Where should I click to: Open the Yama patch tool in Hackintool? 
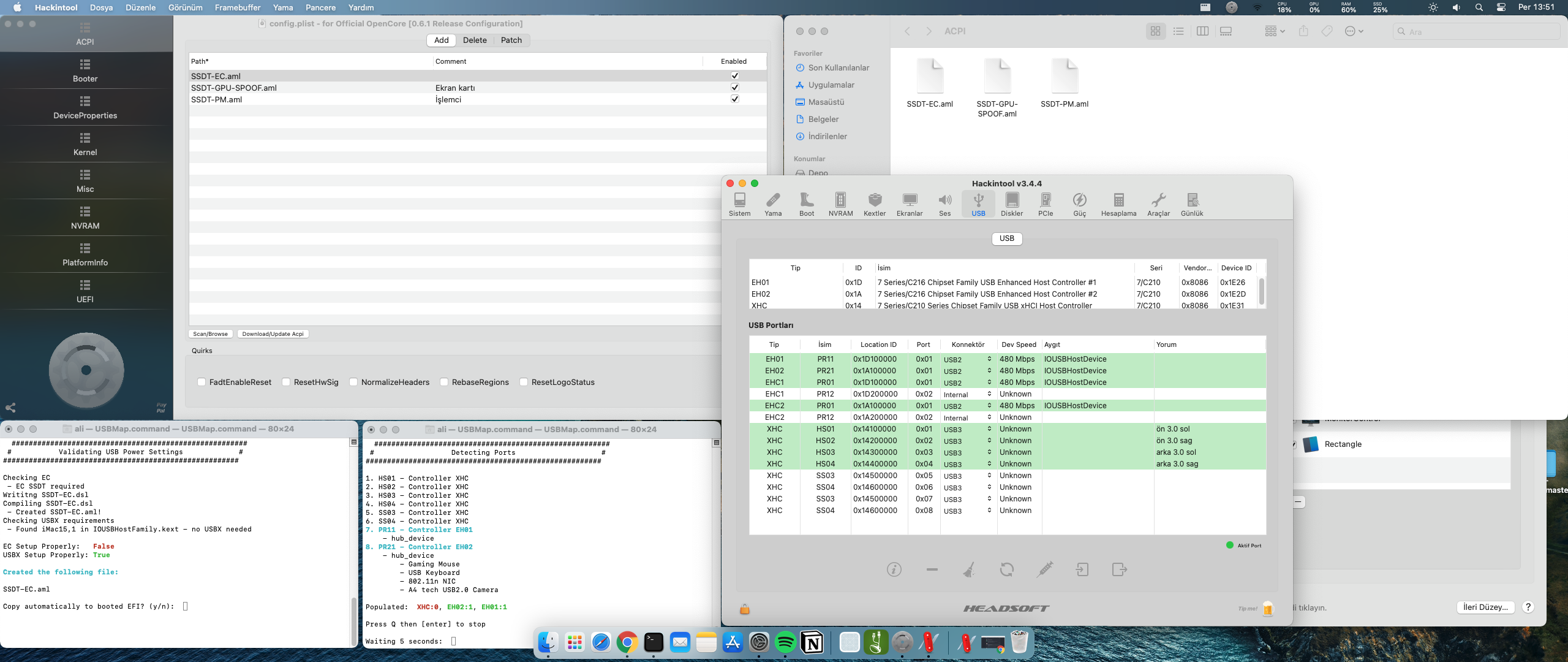(773, 204)
